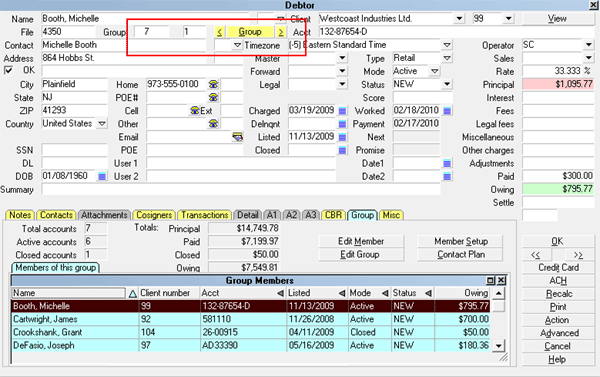Click the Credit Card button
This screenshot has height=377, width=600.
[558, 268]
